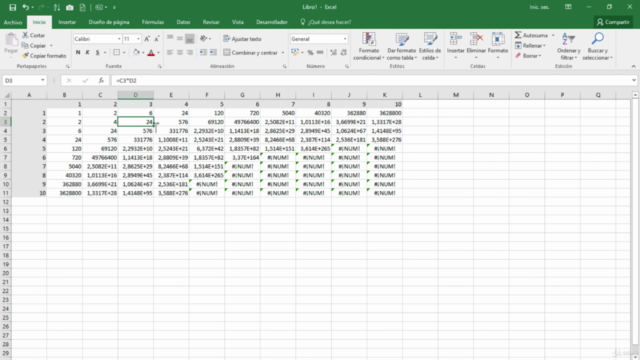
Task: Click the Formato cells icon
Action: coord(498,40)
